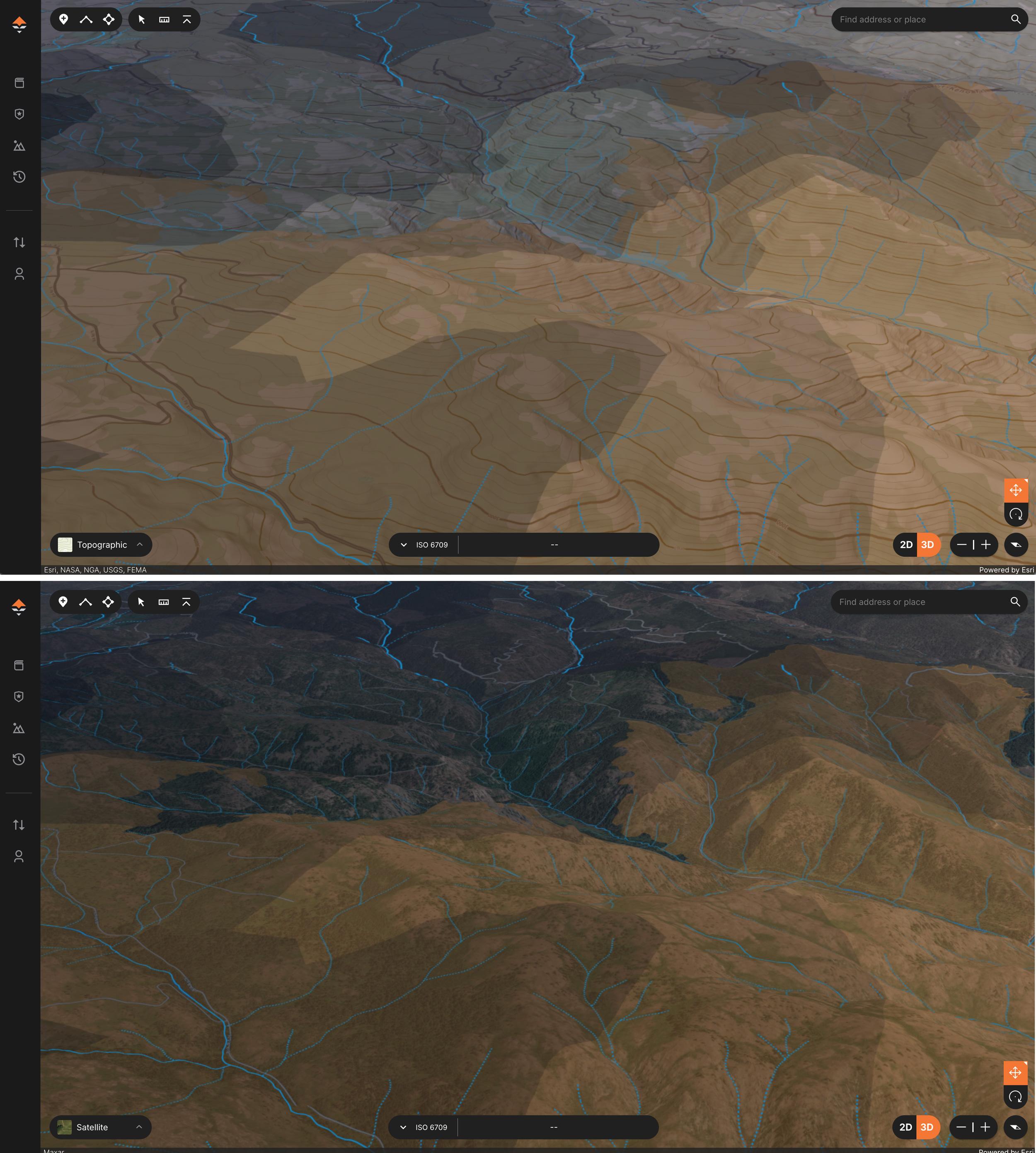Open the shield badge panel in sidebar
Screen dimensions: 1036x1153
[x=19, y=114]
